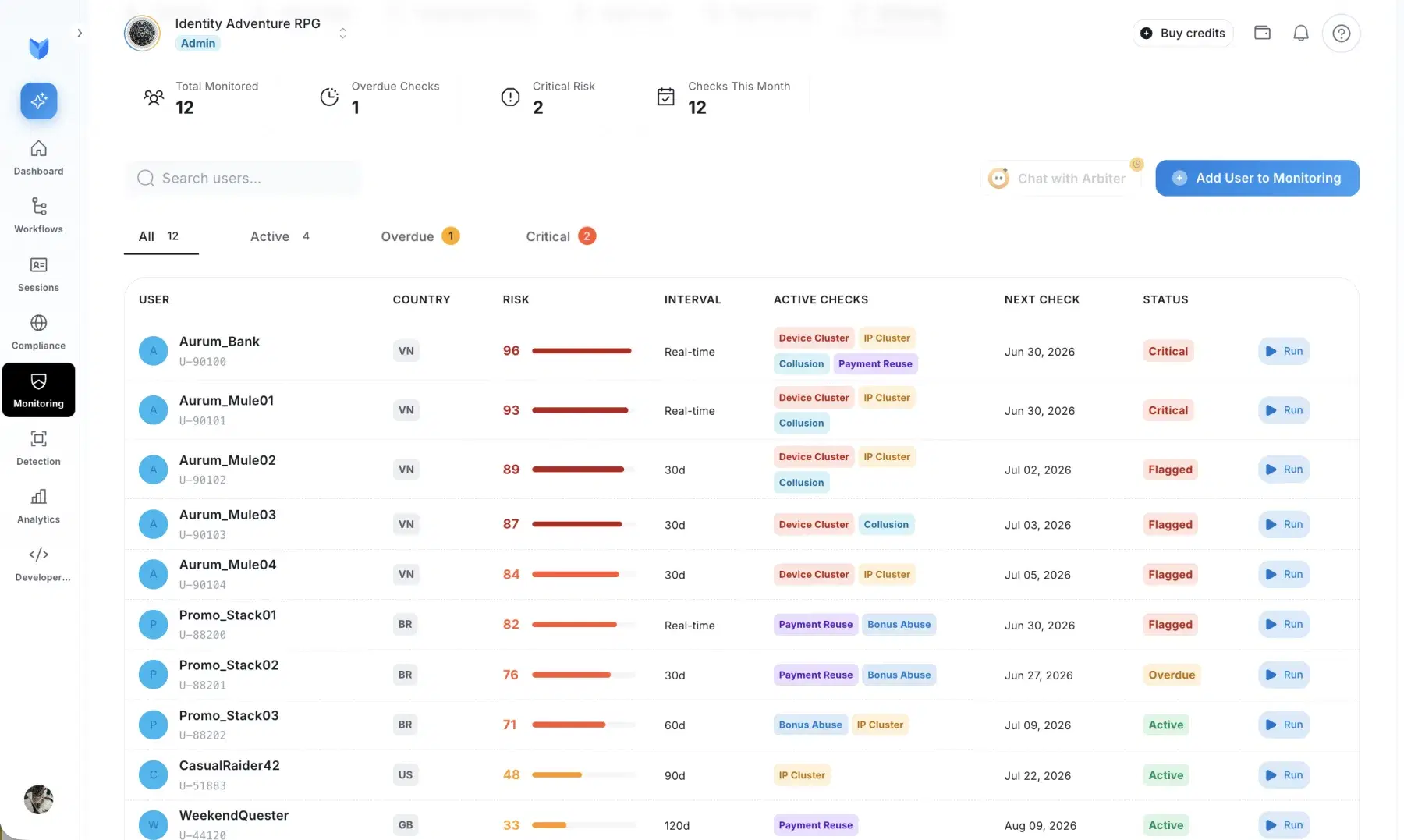Click Bonus Abuse tag for Promo_Stack03
This screenshot has width=1404, height=840.
click(810, 725)
